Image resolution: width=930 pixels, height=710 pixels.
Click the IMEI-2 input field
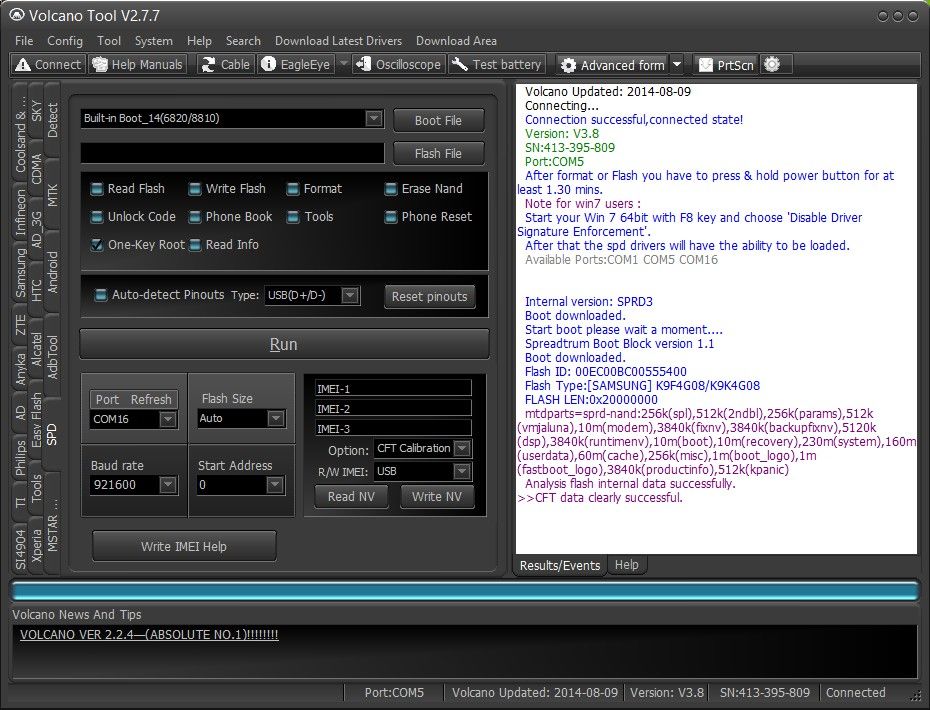tap(393, 409)
